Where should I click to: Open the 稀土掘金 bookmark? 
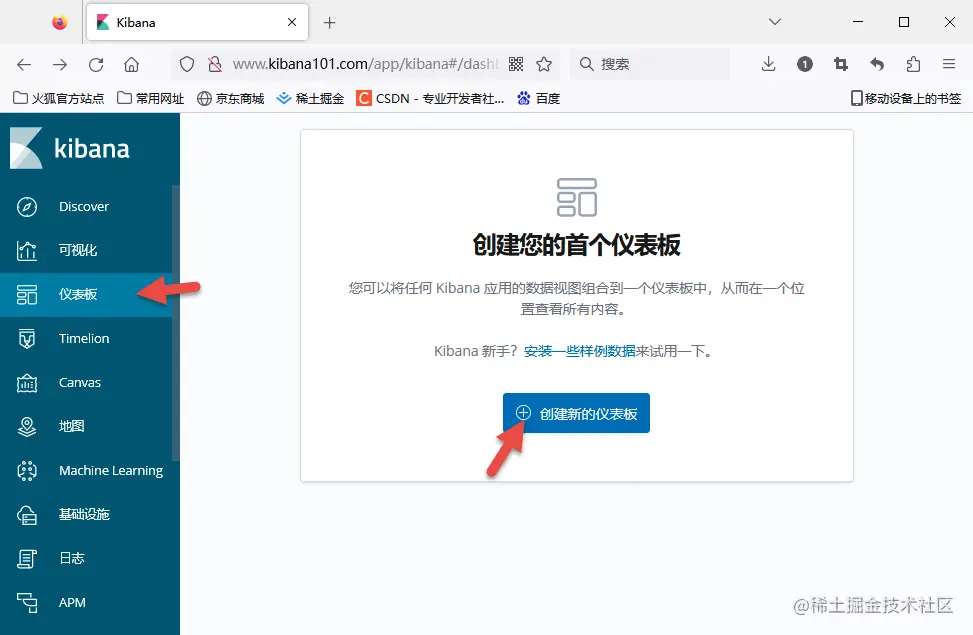point(310,98)
